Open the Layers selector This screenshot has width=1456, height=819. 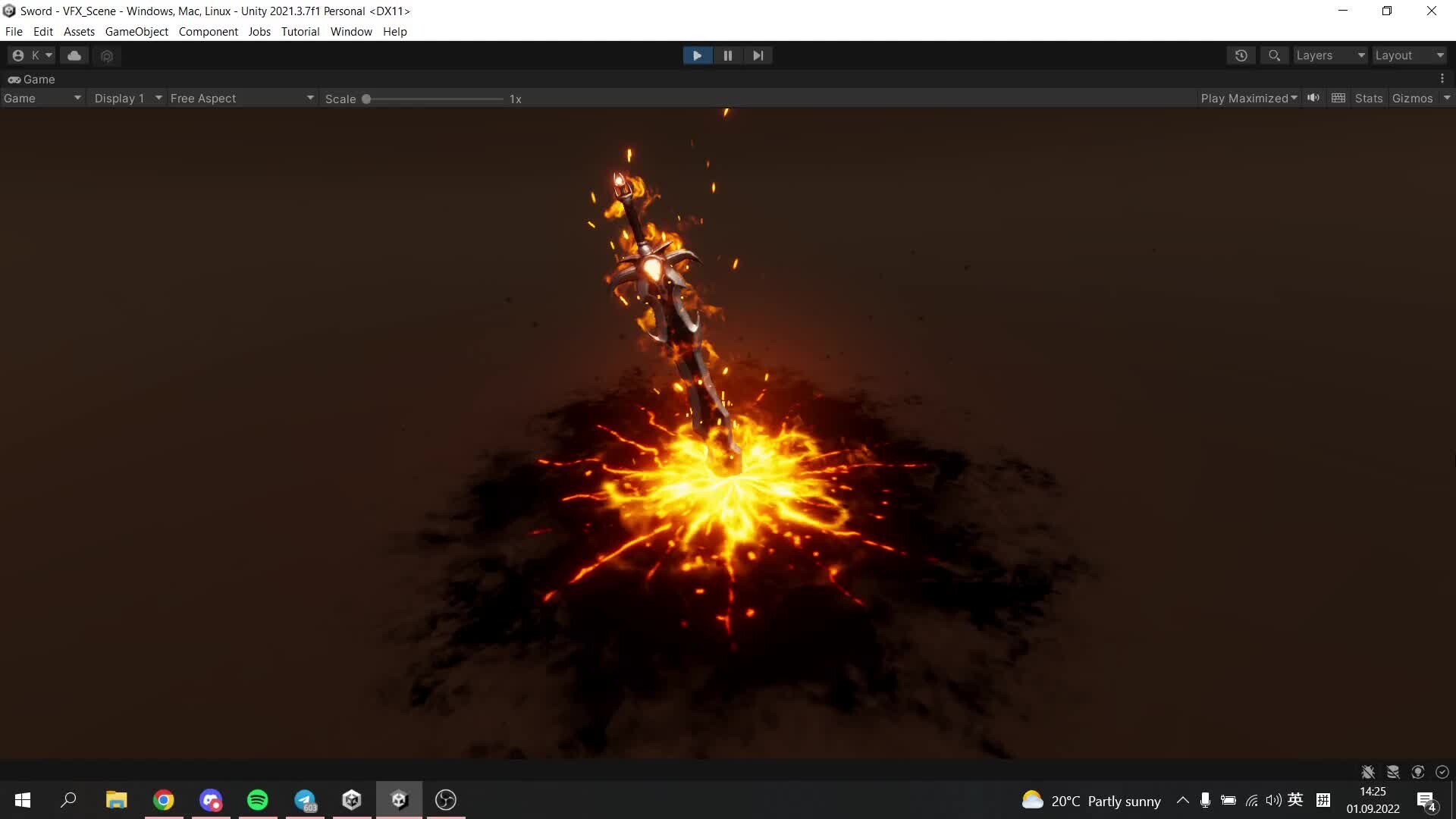(x=1329, y=55)
